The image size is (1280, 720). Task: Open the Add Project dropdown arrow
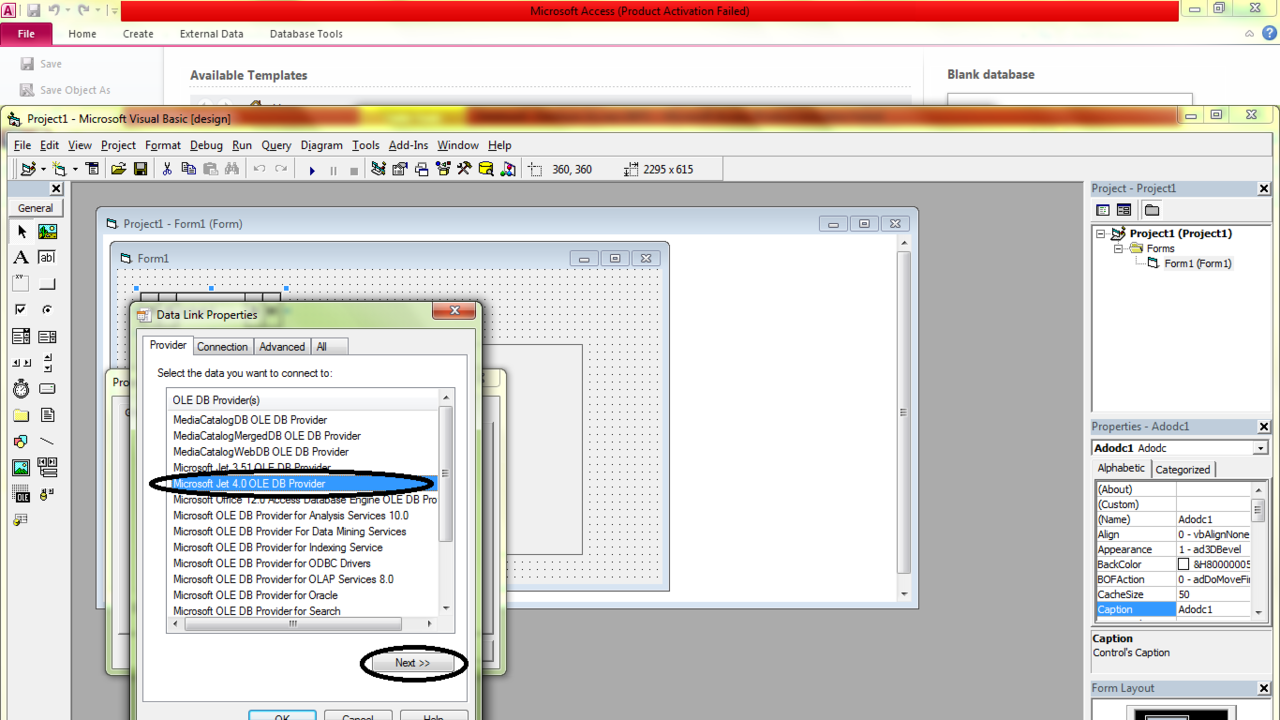[43, 170]
